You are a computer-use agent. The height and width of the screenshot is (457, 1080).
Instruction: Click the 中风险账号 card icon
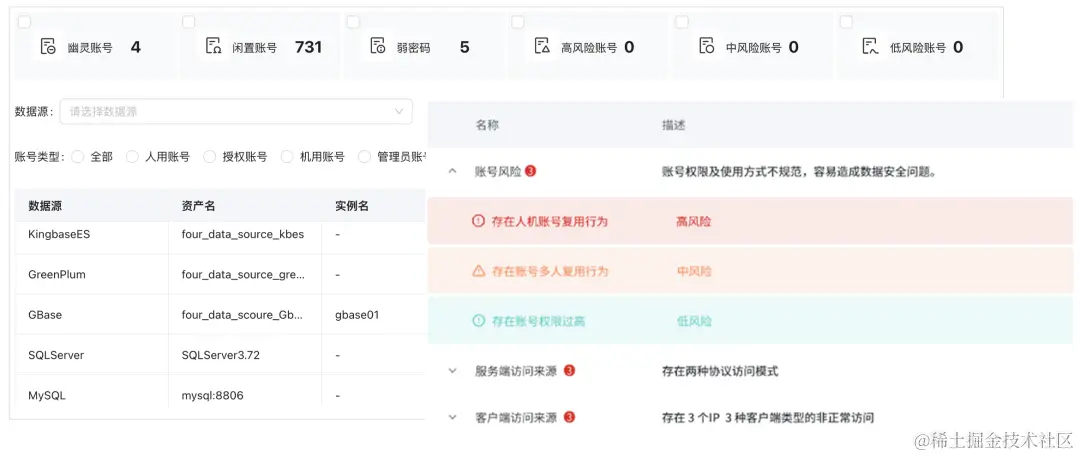point(707,47)
